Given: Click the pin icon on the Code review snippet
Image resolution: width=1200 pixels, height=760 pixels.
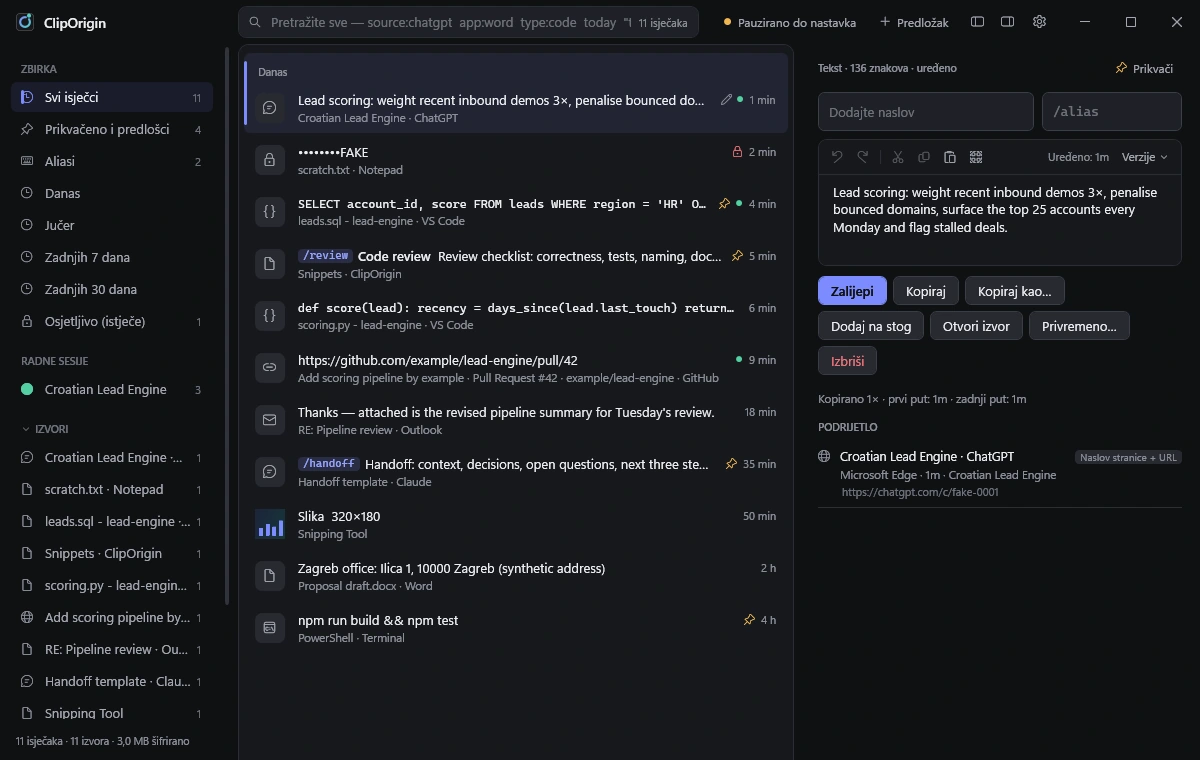Looking at the screenshot, I should [737, 256].
